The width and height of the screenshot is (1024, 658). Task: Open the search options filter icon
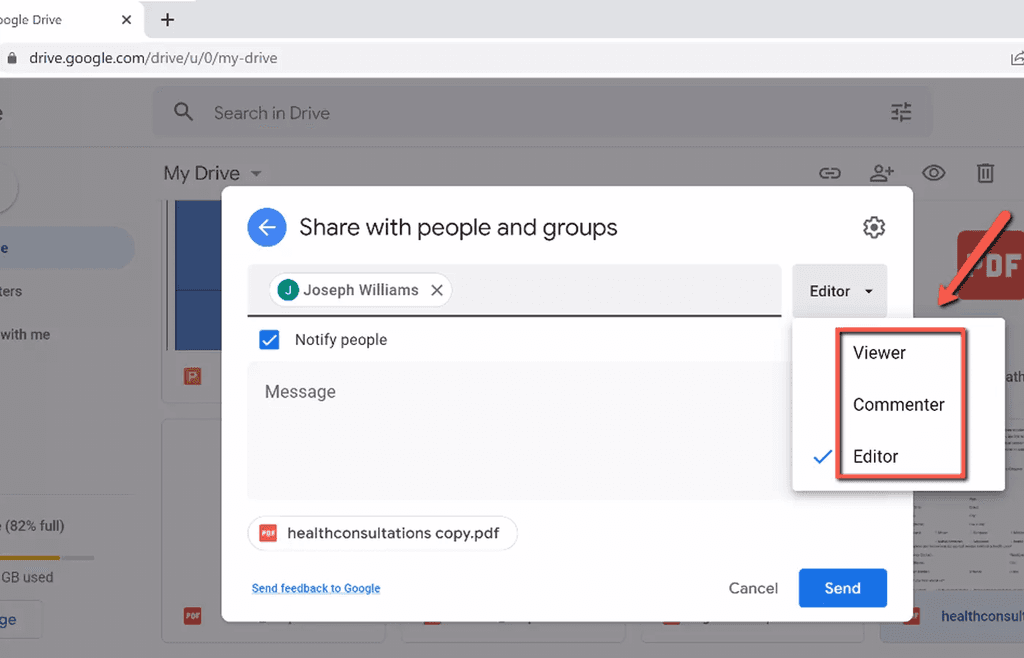(x=900, y=112)
